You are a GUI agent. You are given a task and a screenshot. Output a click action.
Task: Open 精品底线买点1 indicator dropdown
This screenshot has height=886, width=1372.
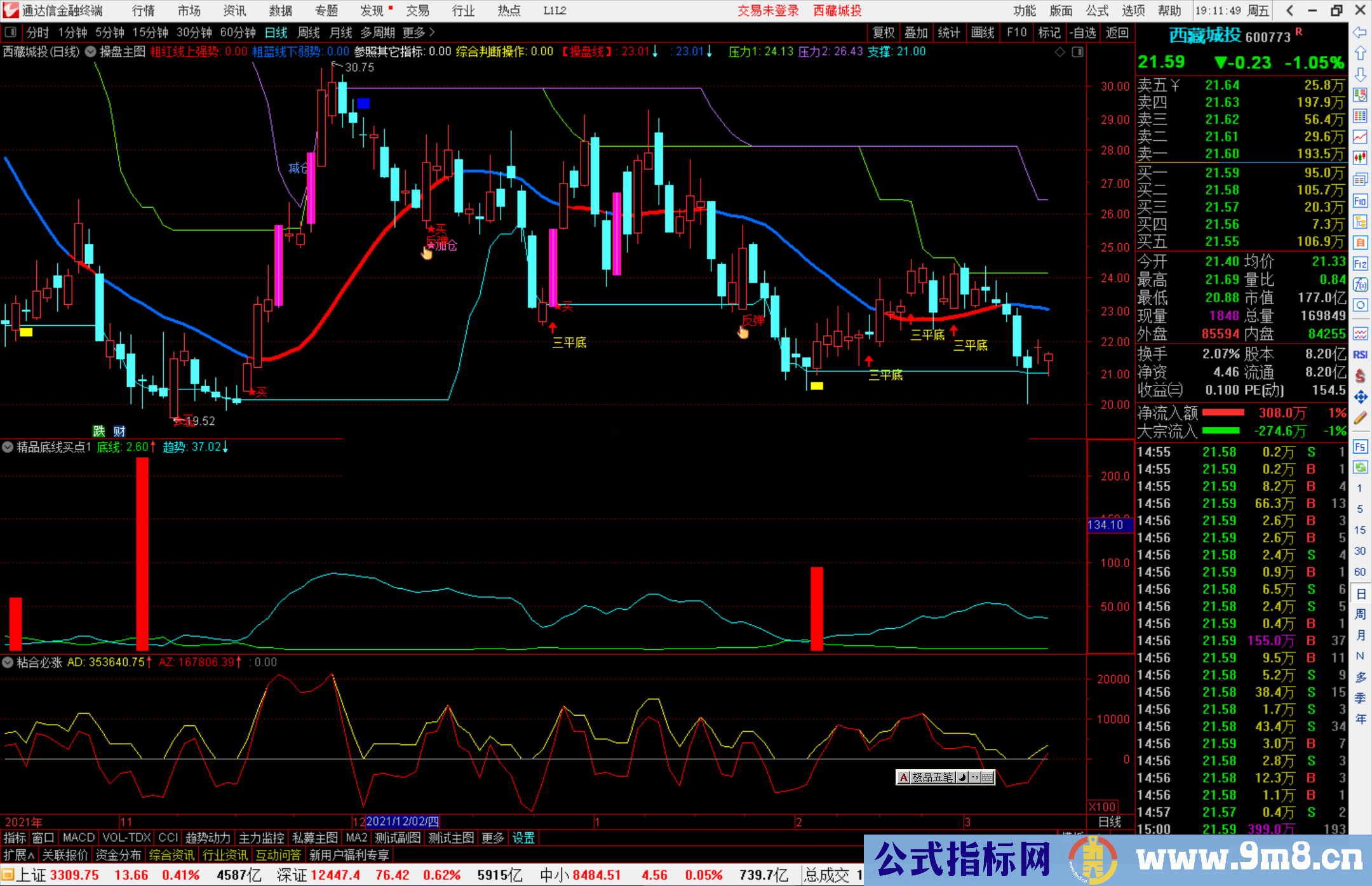point(8,447)
